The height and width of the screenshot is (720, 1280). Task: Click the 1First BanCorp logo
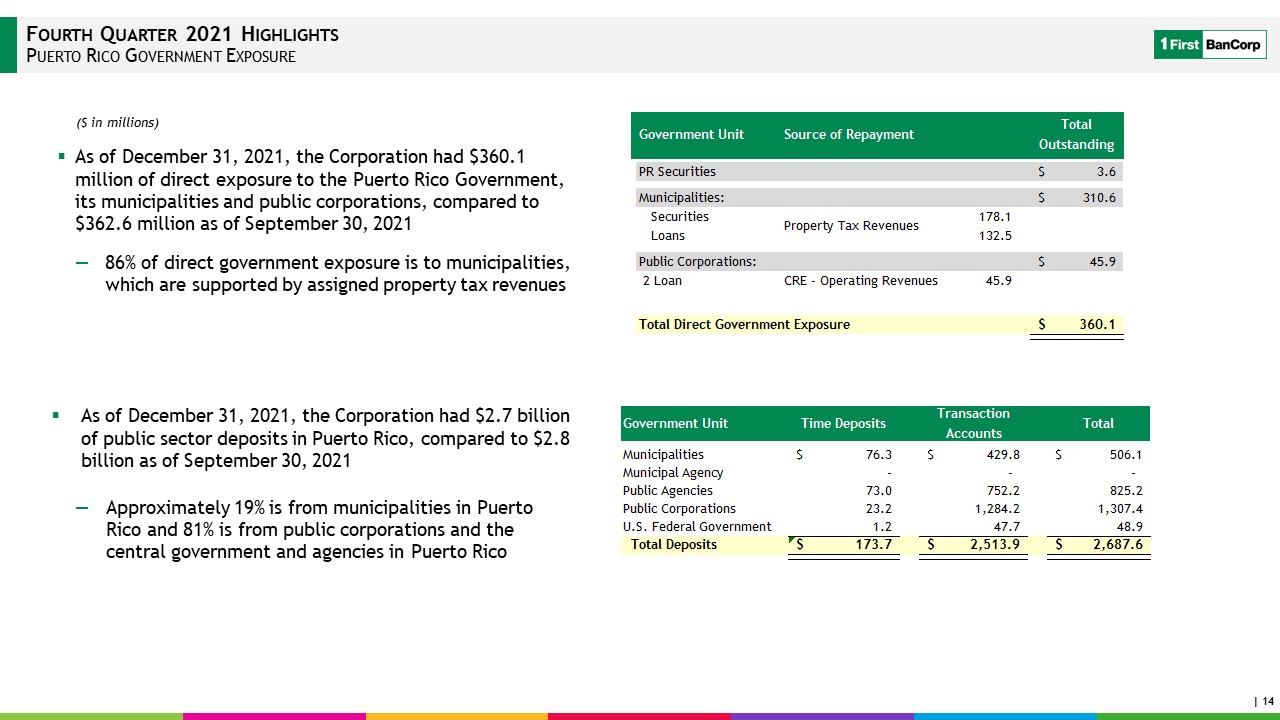[x=1210, y=45]
